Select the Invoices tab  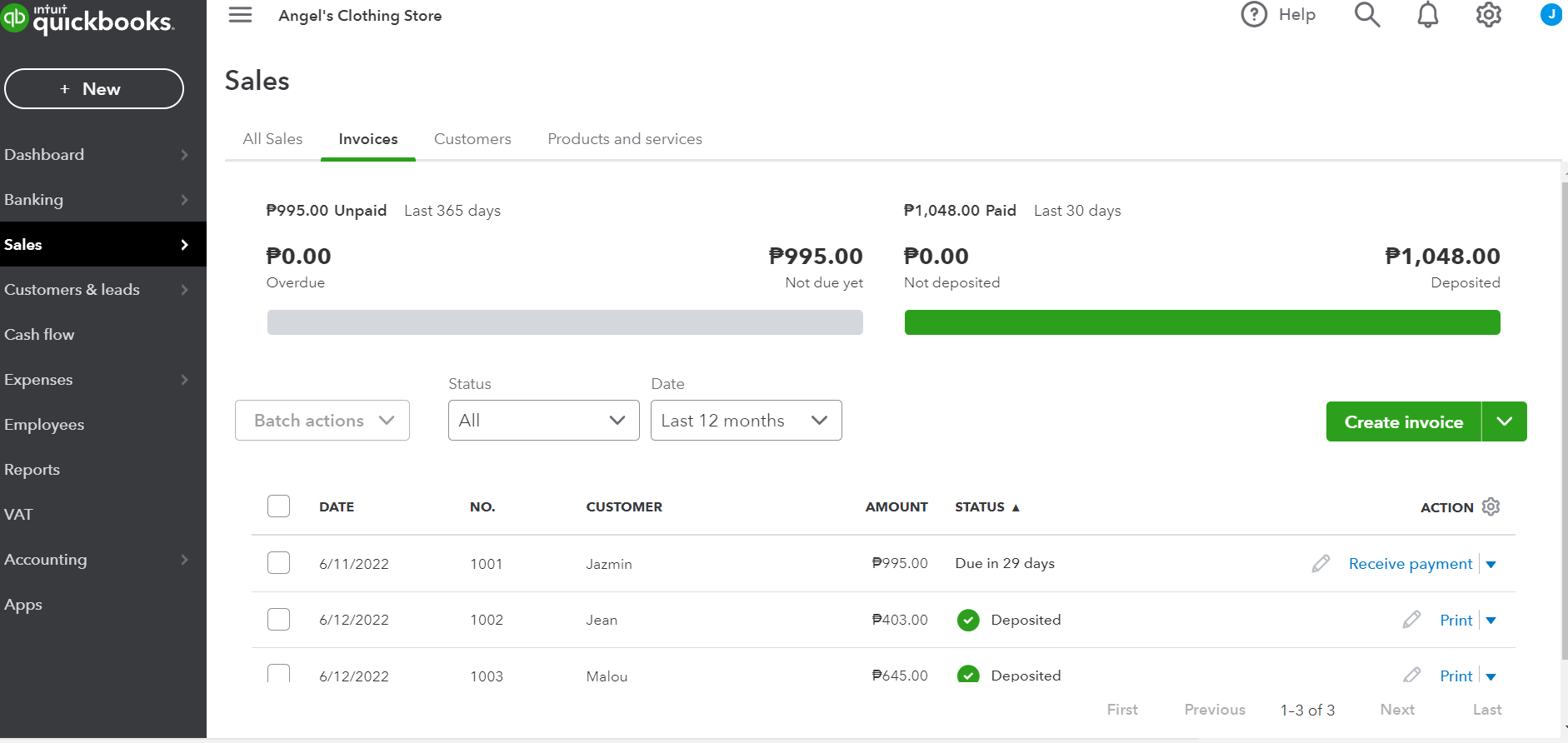368,139
